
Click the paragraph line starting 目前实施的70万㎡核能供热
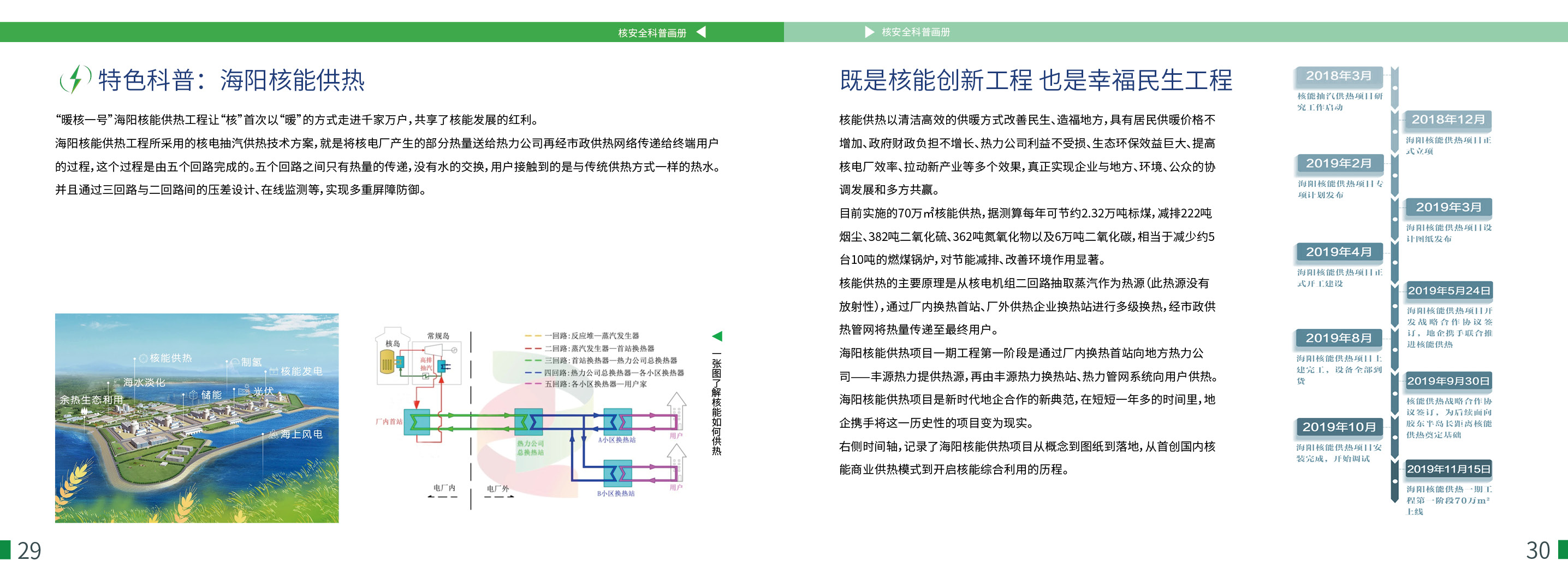pos(1026,213)
